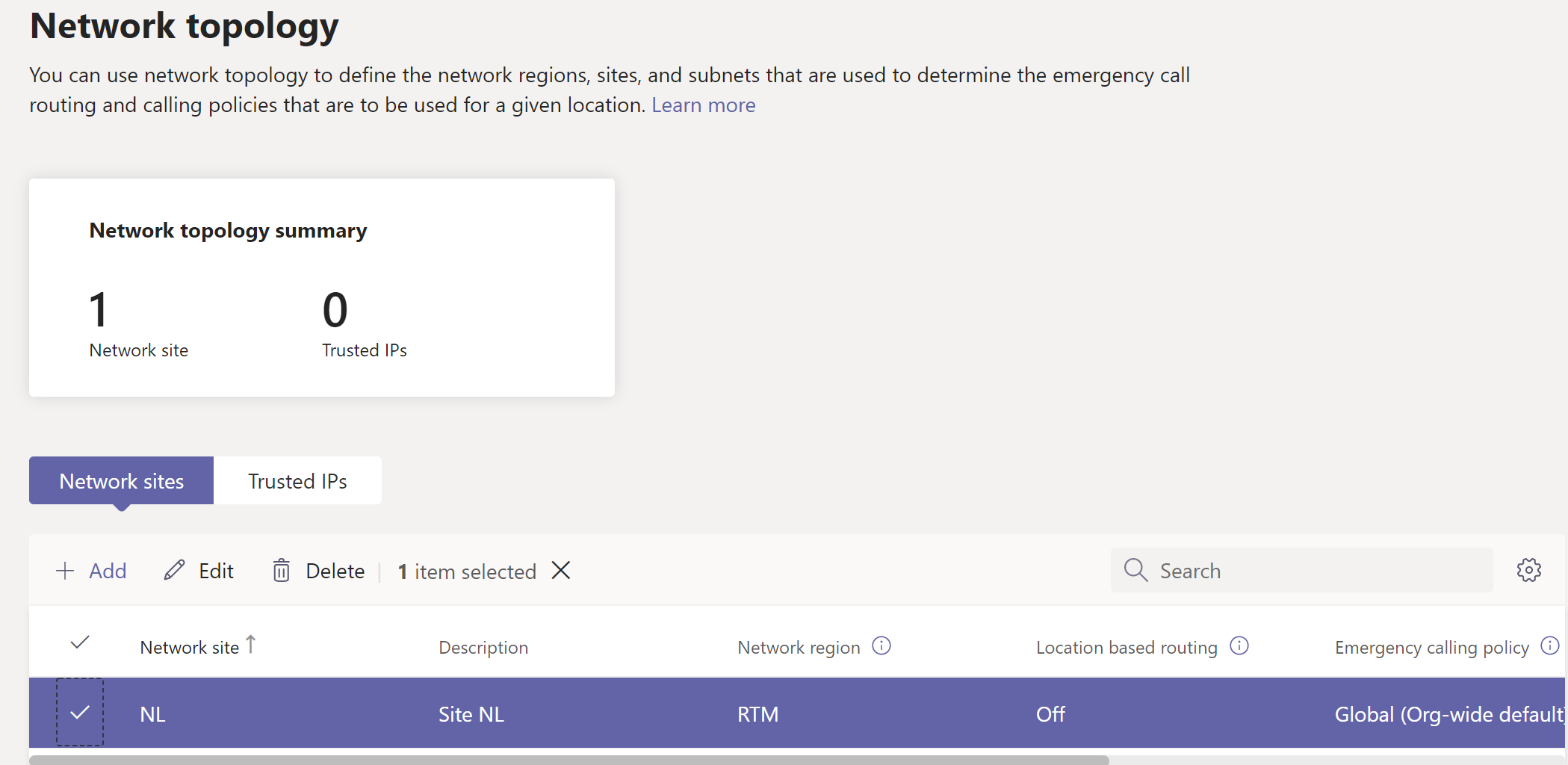Clear selection with the X icon

561,571
